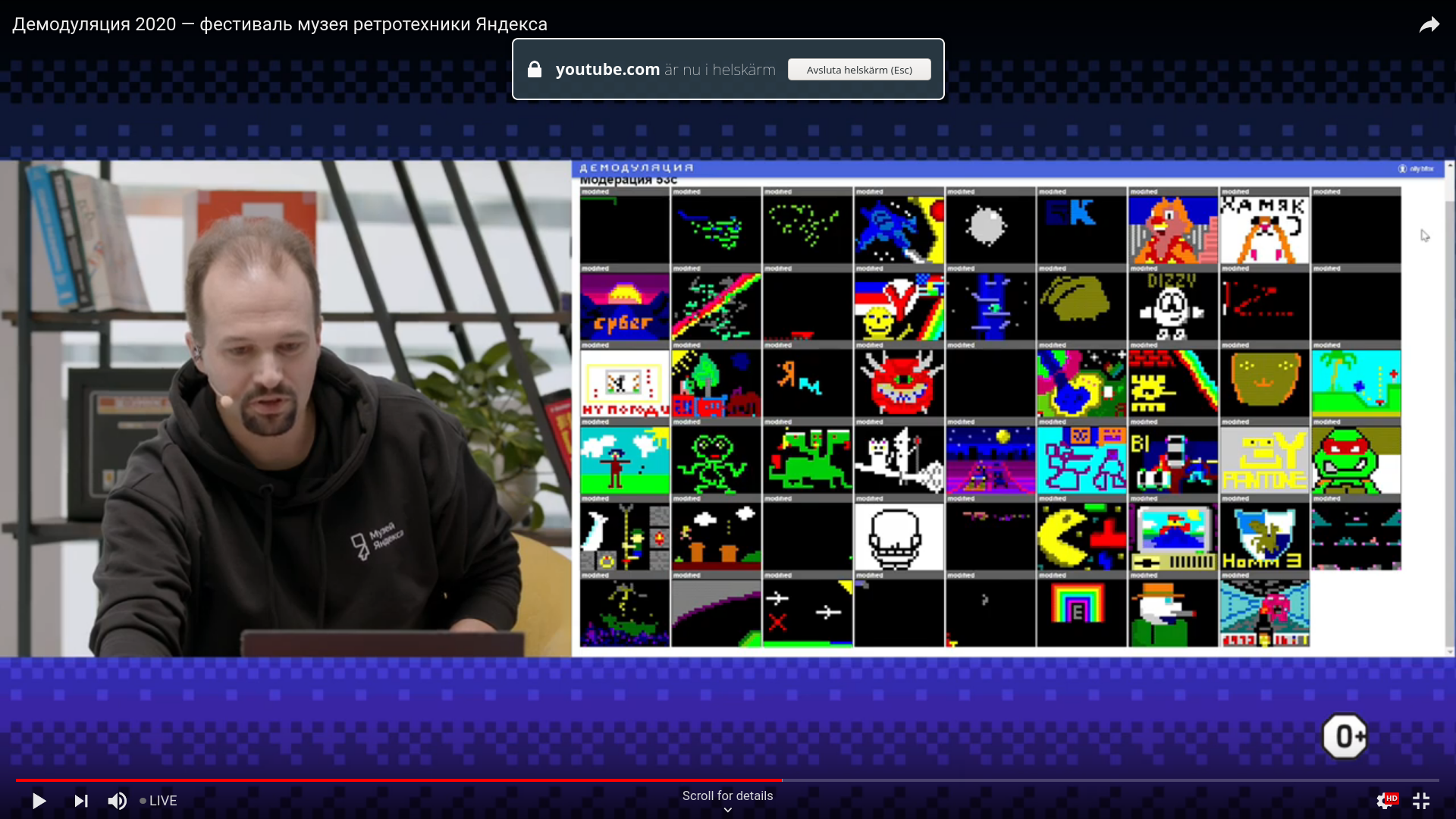Click the Демодуляция header logo
1456x819 pixels.
636,168
